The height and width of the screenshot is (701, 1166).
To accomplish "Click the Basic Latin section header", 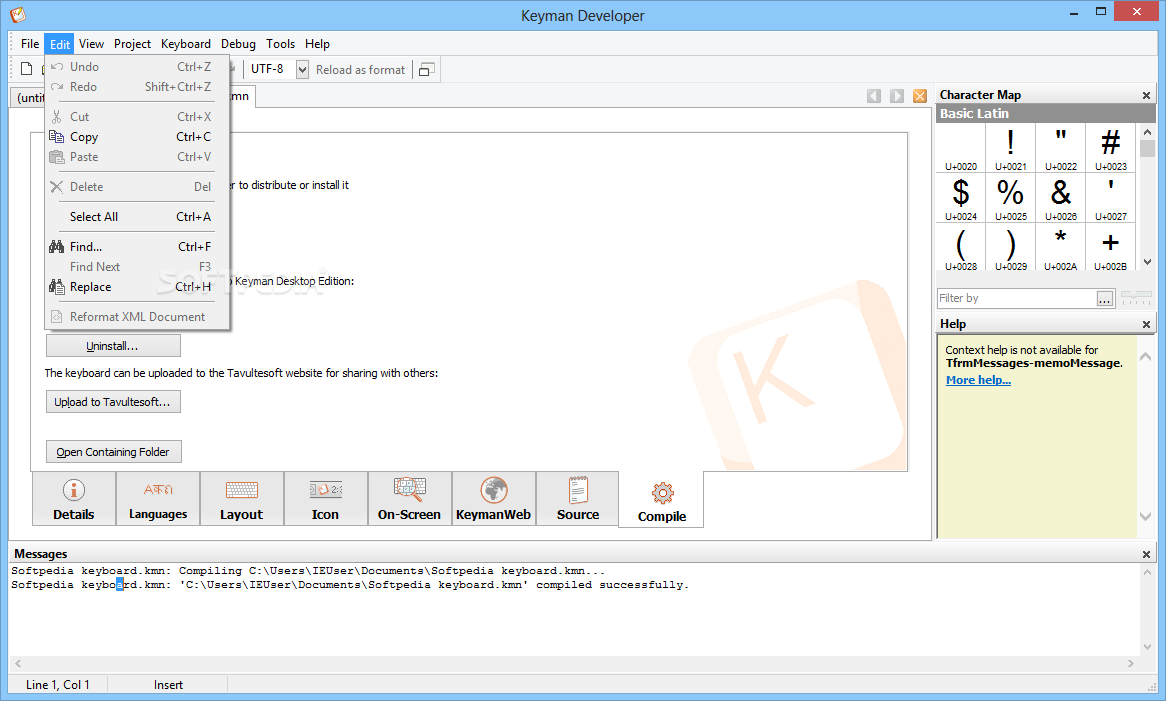I will (1046, 114).
